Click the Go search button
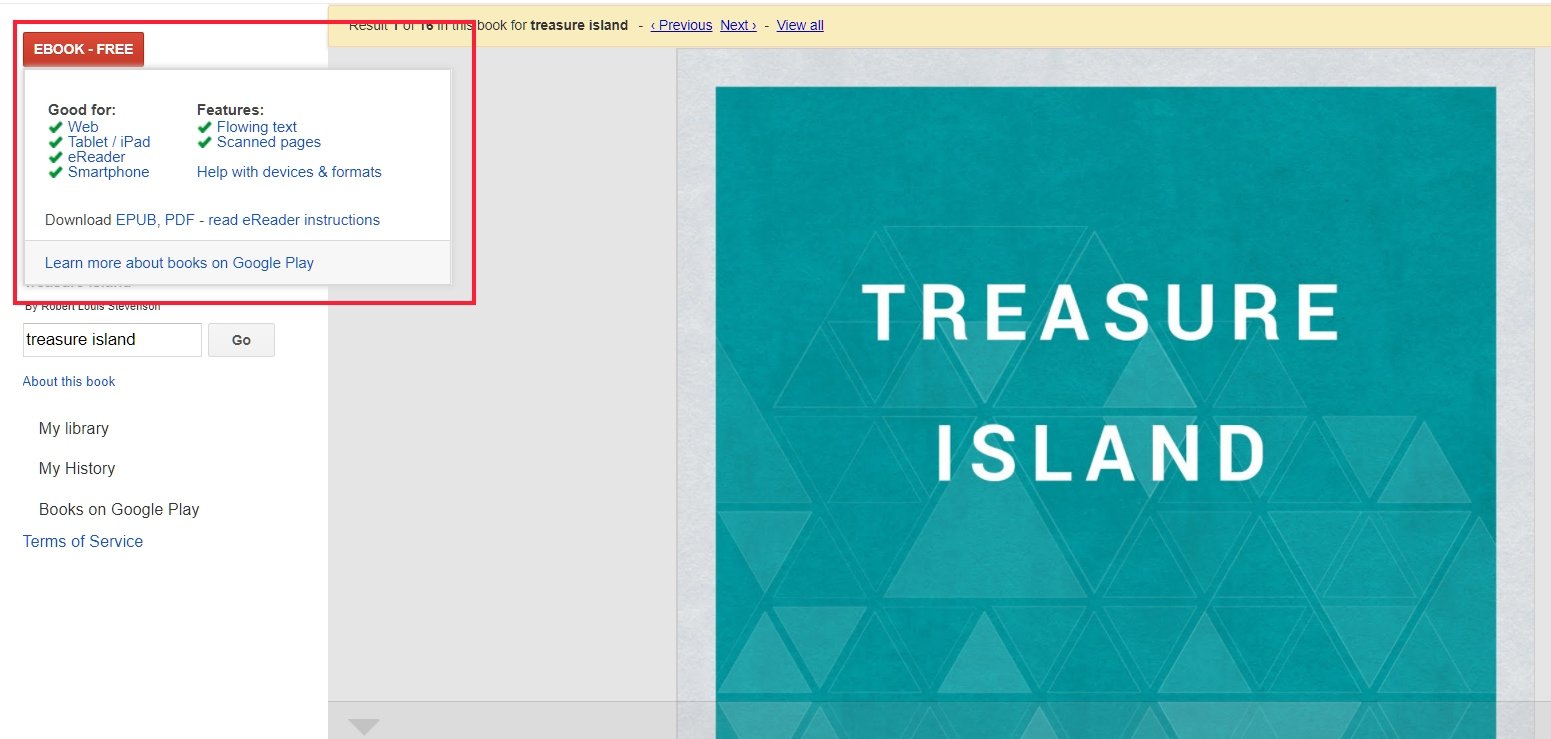Image resolution: width=1551 pixels, height=739 pixels. 241,340
